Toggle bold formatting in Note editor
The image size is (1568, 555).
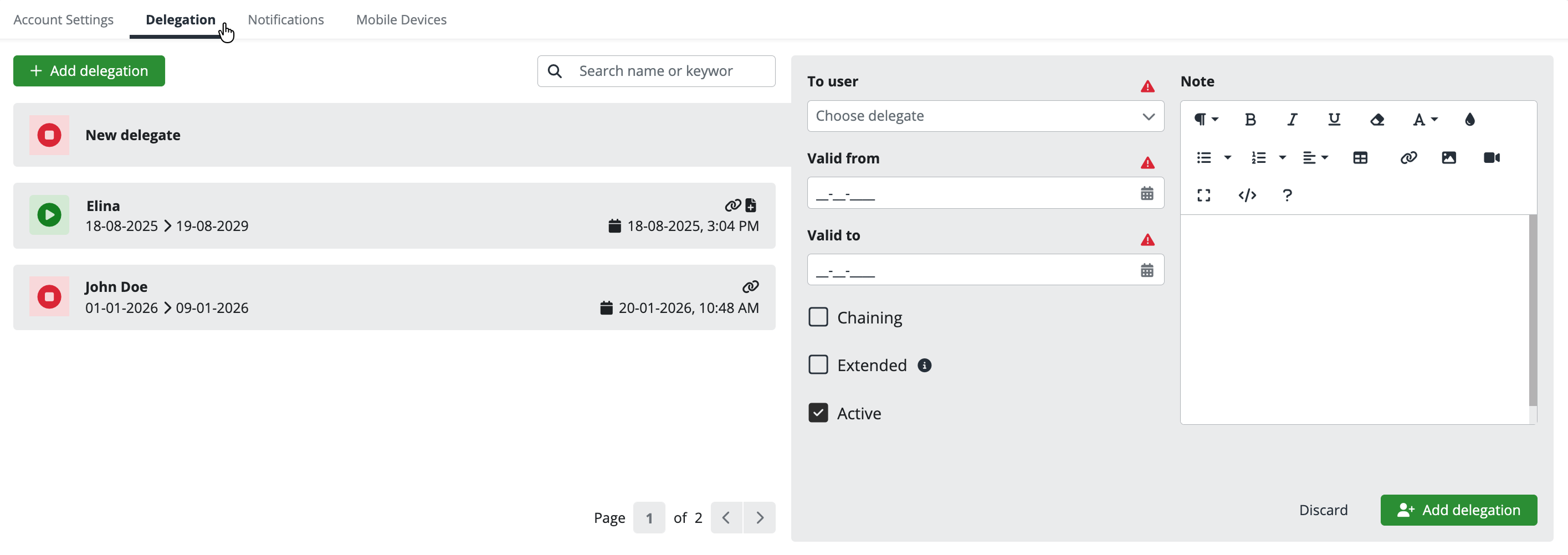click(1251, 120)
